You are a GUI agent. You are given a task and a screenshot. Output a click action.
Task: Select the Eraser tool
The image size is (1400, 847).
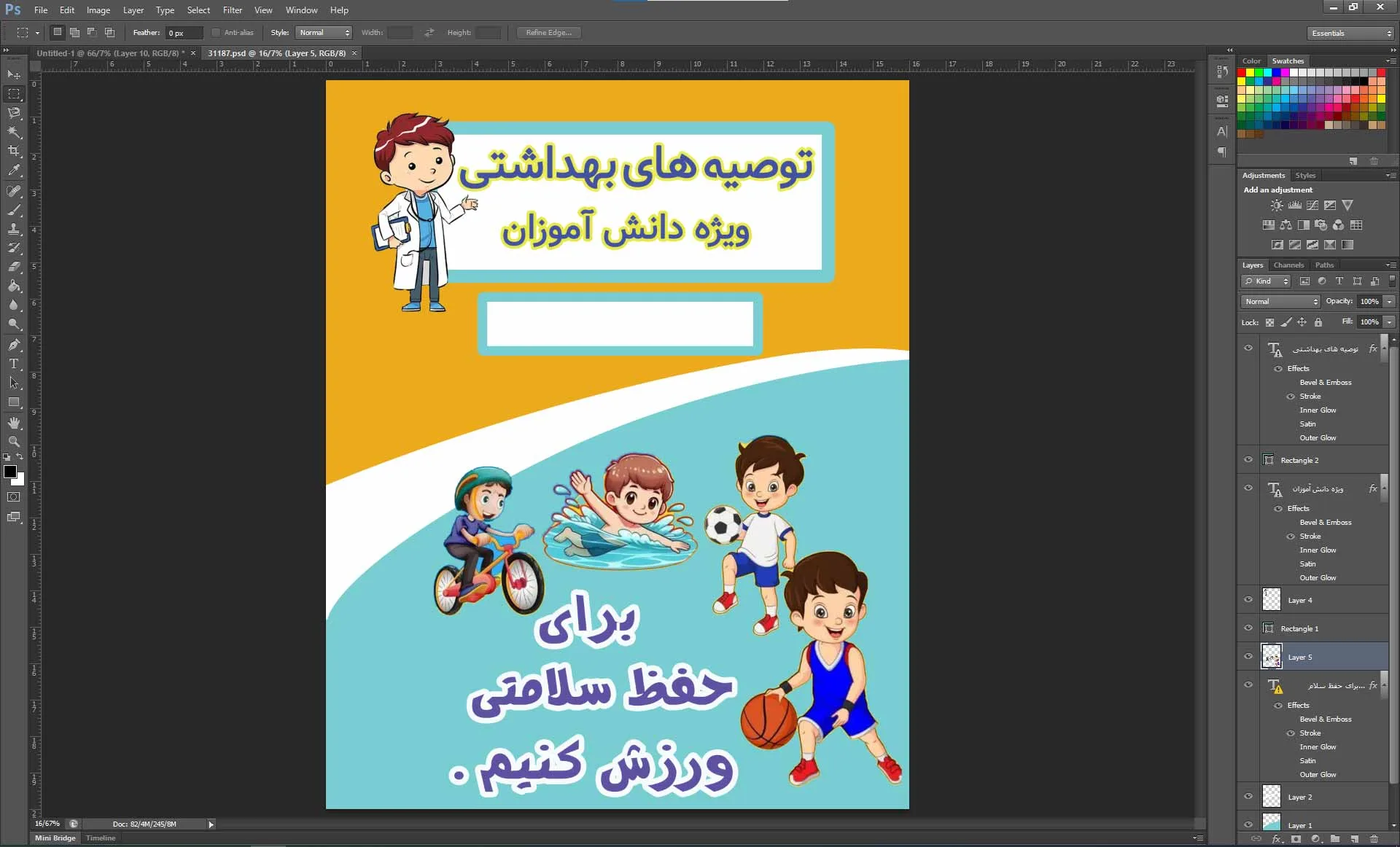[14, 267]
